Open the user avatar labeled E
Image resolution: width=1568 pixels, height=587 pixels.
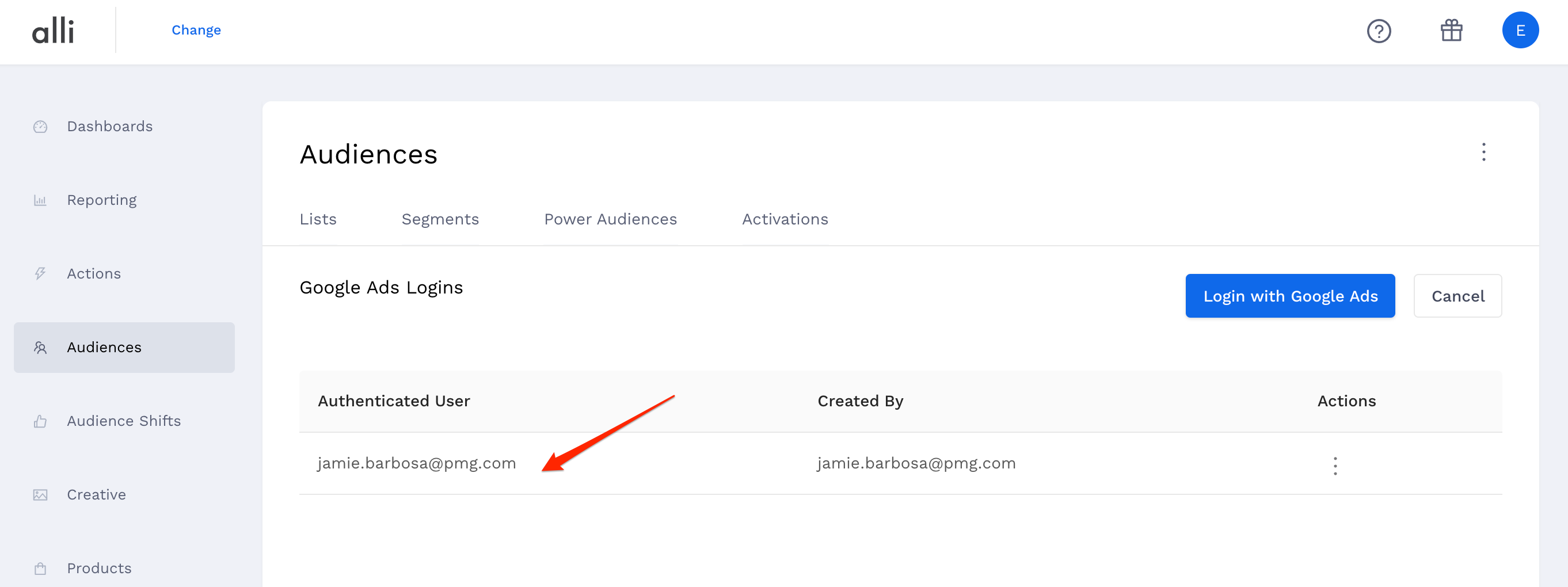pos(1521,30)
